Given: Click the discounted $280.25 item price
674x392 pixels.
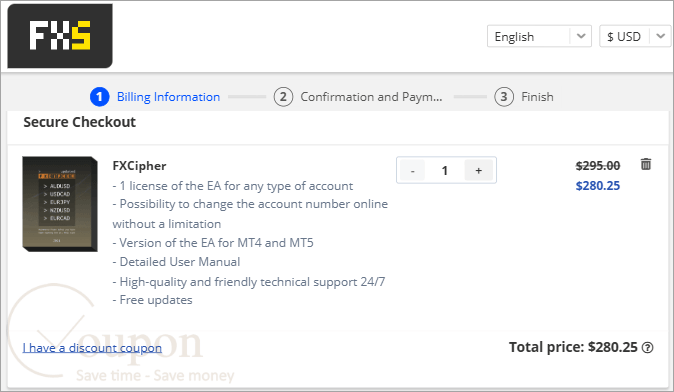Looking at the screenshot, I should [597, 186].
